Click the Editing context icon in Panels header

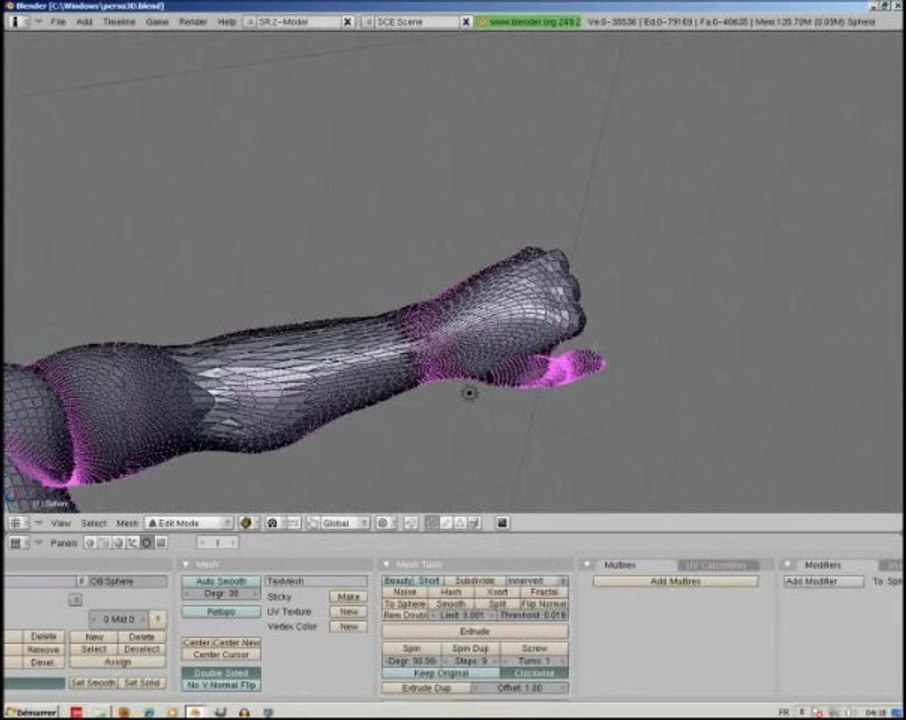pos(146,543)
